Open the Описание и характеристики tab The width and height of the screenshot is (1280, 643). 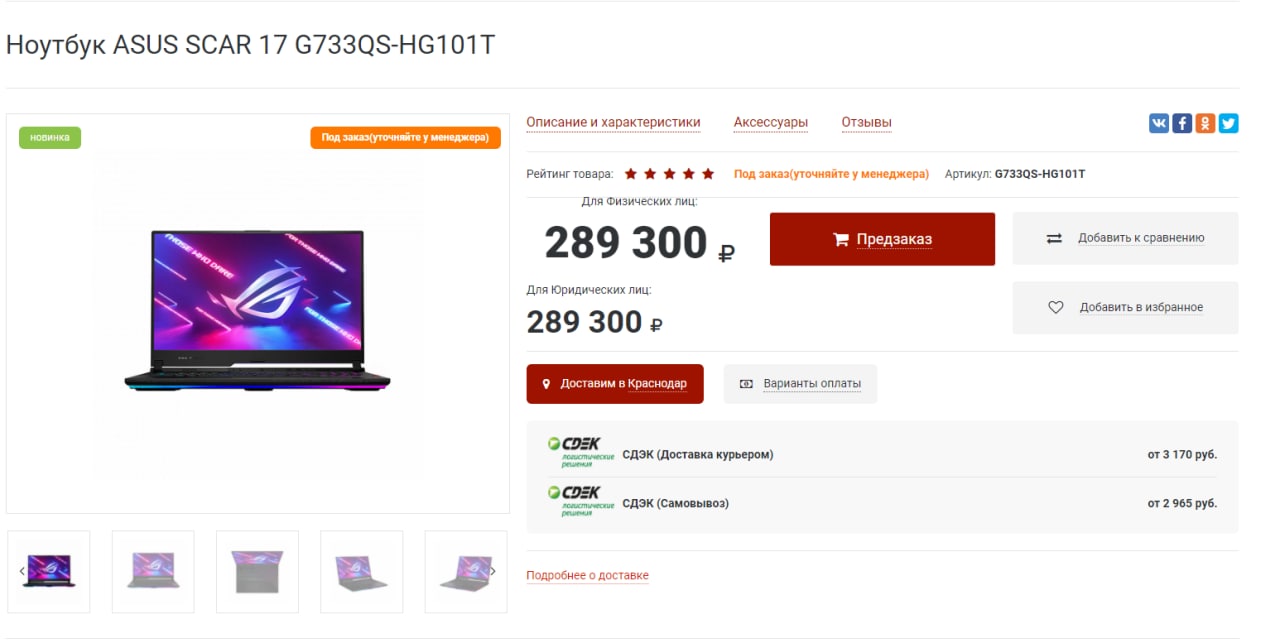613,123
